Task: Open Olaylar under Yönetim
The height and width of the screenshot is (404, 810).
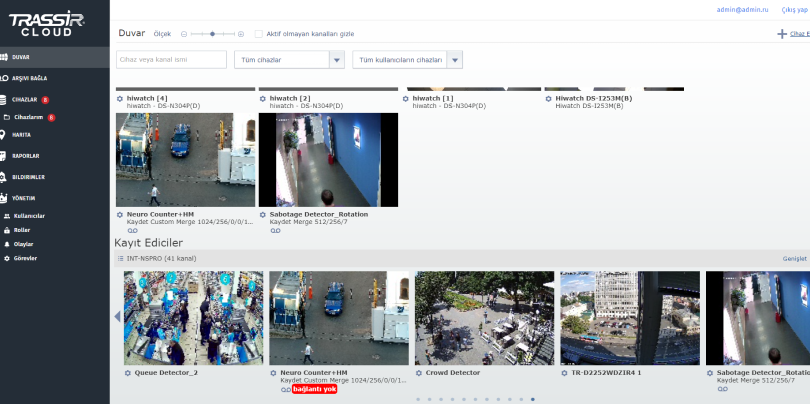Action: [x=23, y=244]
